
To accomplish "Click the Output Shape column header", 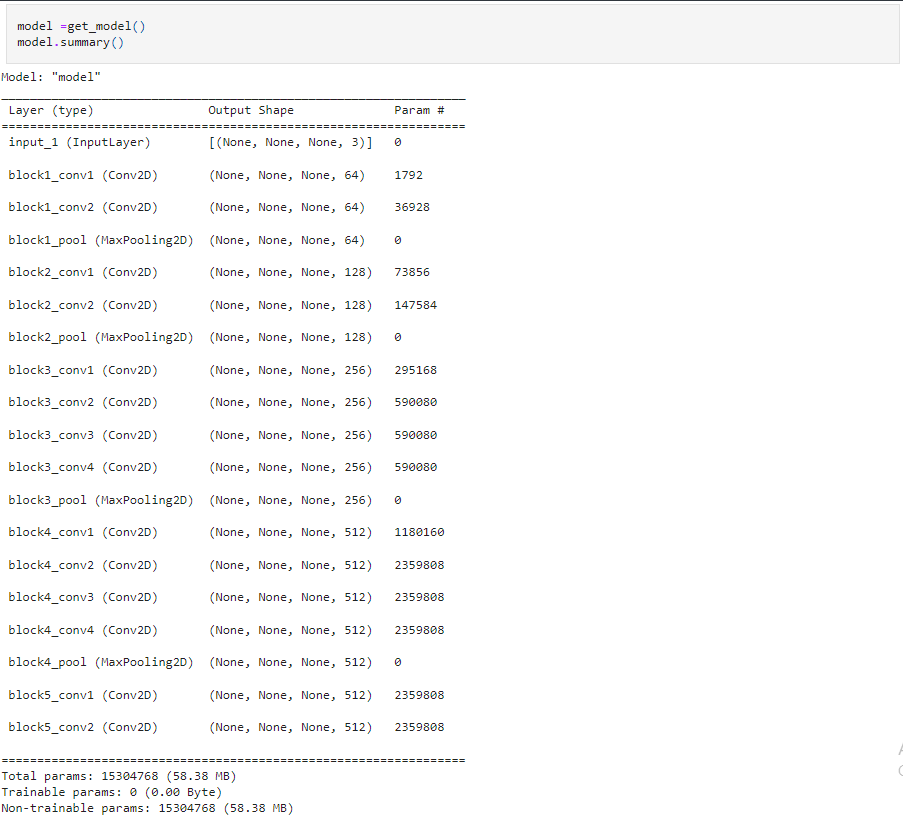I will (x=251, y=110).
